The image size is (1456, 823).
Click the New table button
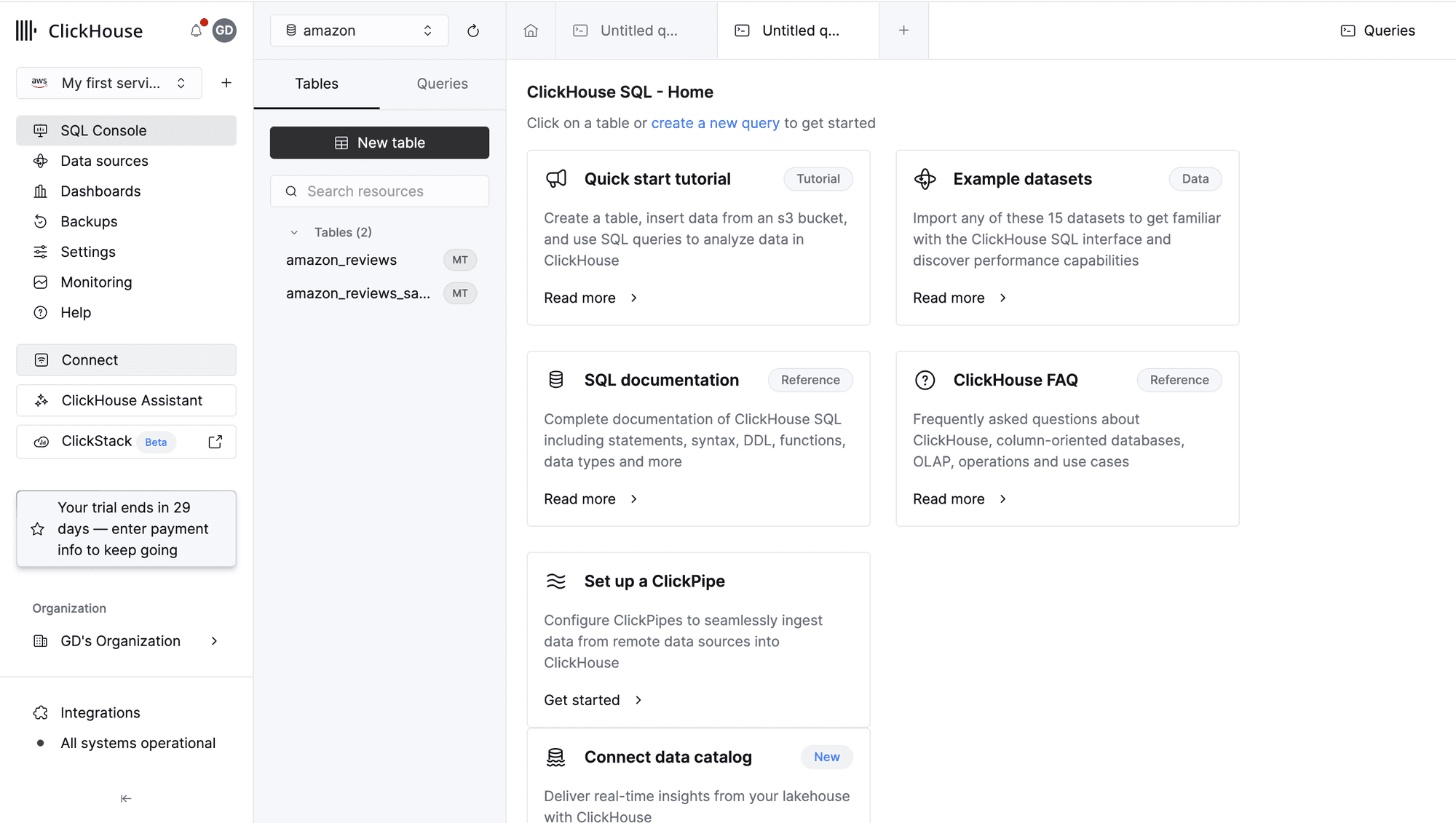[x=379, y=143]
